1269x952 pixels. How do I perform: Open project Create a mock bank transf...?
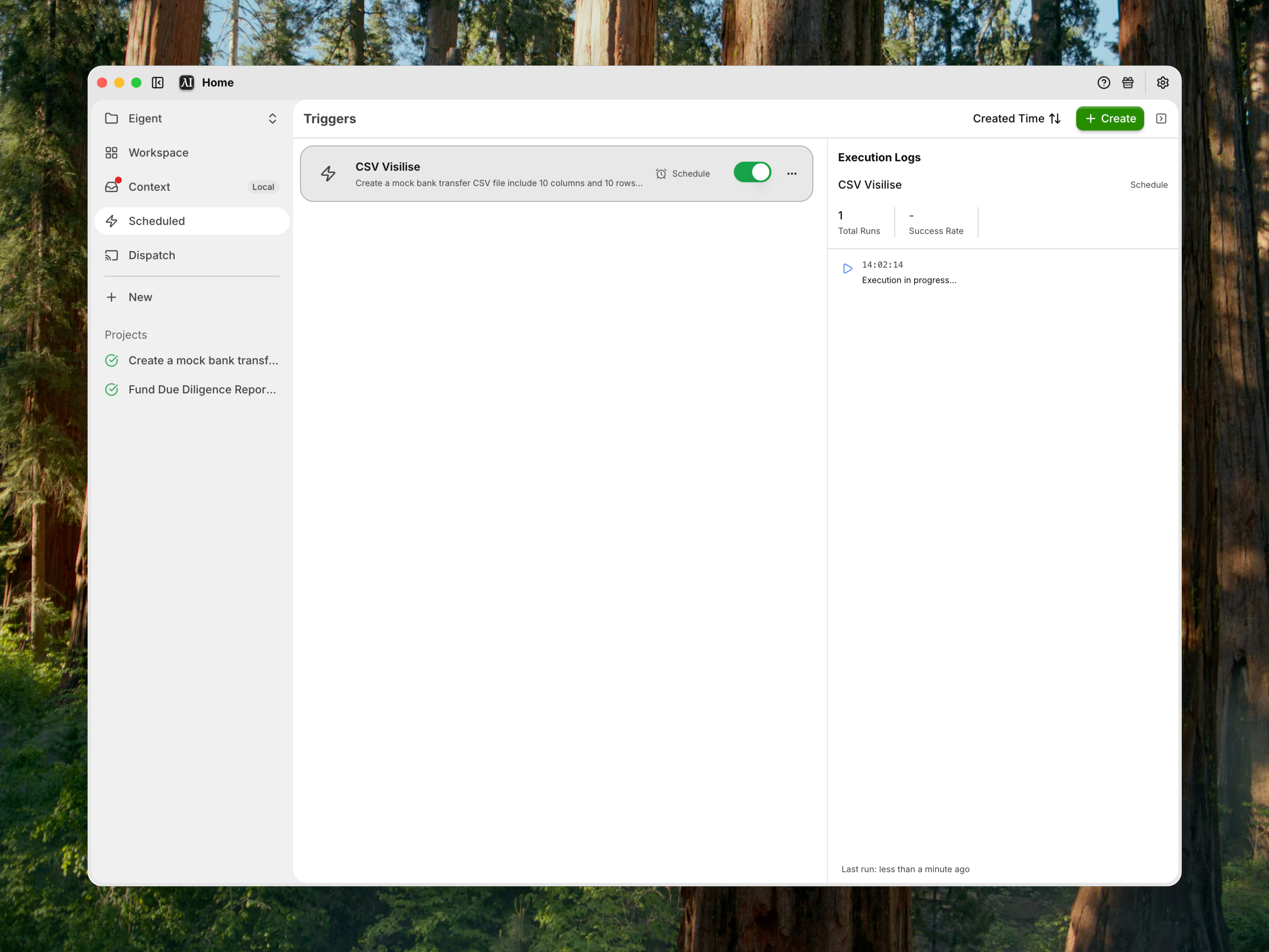(x=191, y=360)
